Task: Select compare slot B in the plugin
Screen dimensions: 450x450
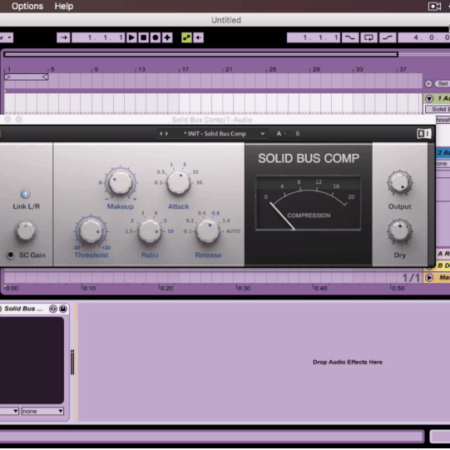Action: pos(298,134)
